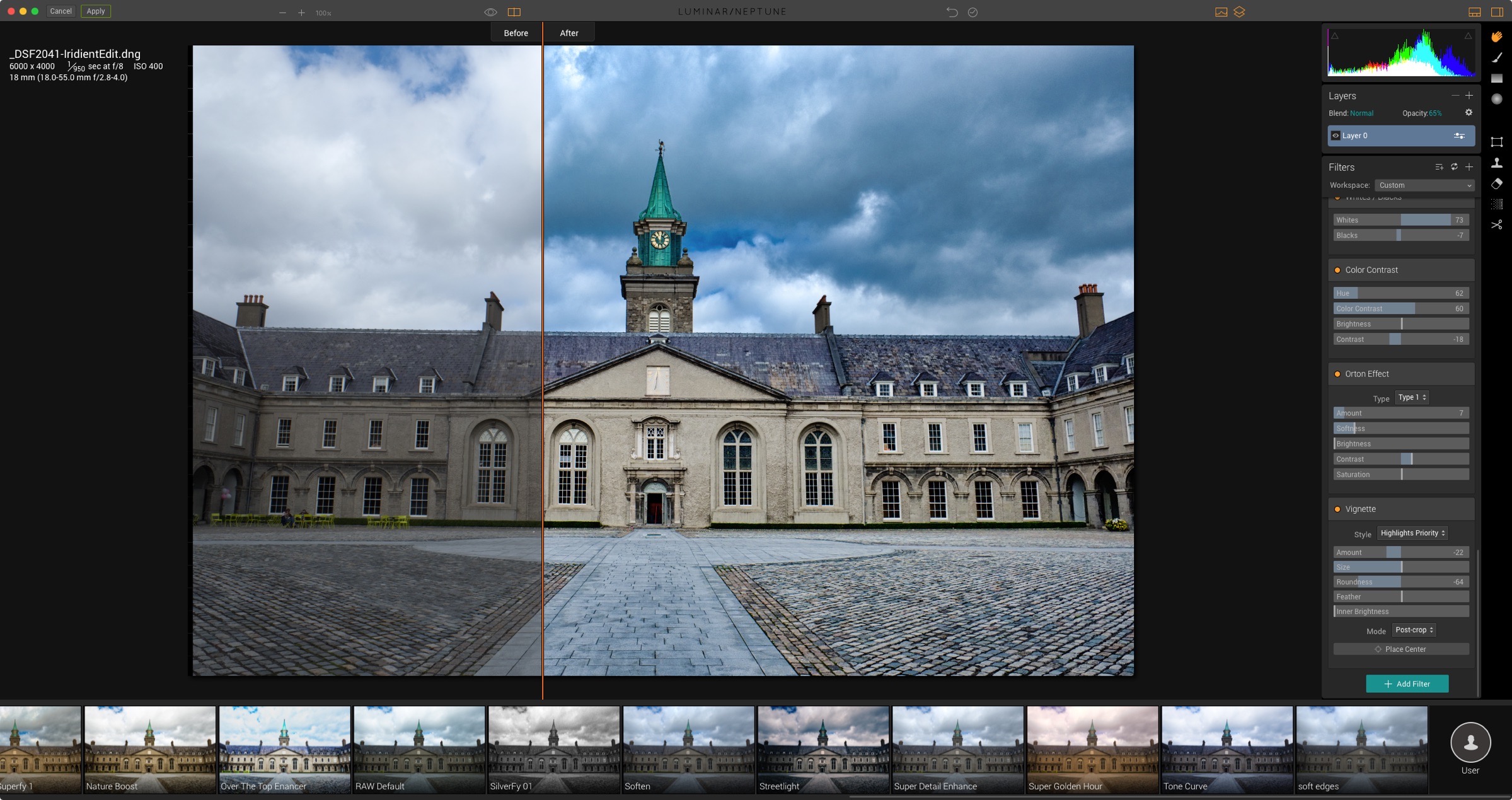This screenshot has width=1512, height=800.
Task: Toggle the compare split-view icon
Action: pyautogui.click(x=514, y=12)
